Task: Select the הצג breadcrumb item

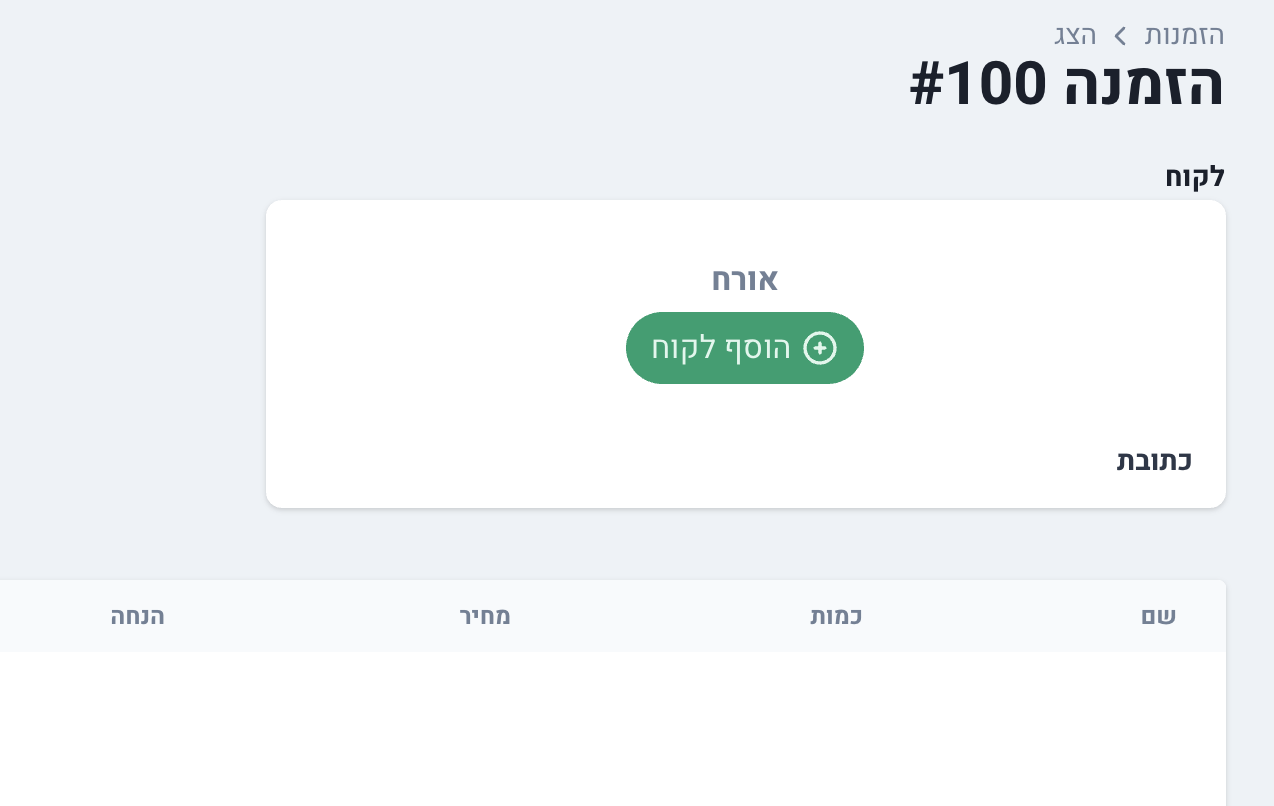Action: [x=1075, y=35]
